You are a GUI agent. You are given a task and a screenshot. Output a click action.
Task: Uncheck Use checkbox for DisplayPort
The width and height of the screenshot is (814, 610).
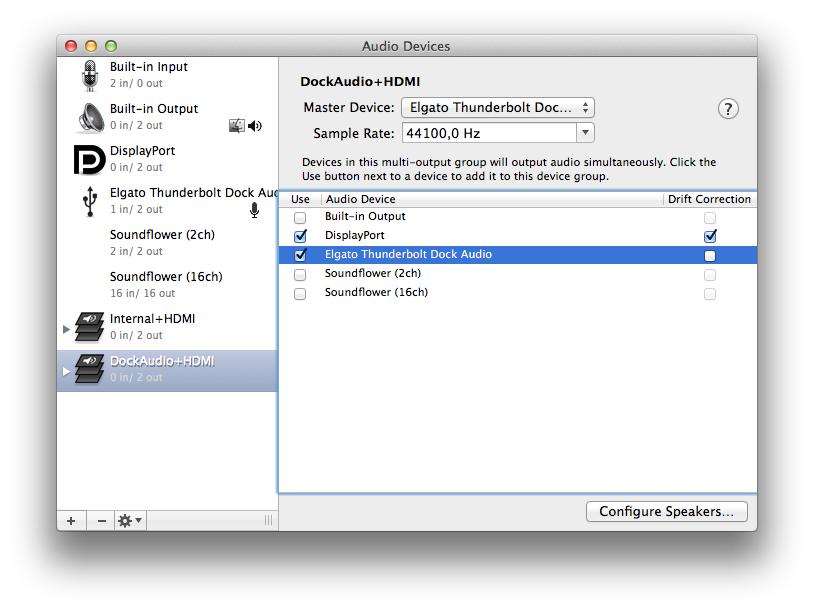point(300,236)
